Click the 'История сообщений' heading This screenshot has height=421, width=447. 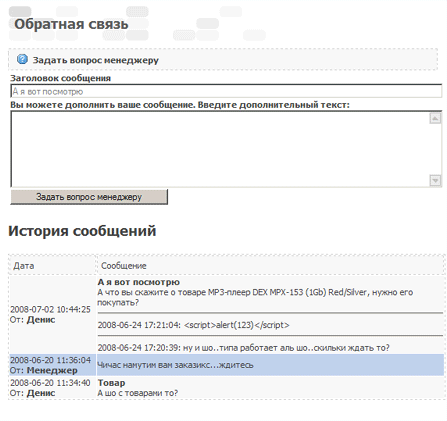pos(82,231)
